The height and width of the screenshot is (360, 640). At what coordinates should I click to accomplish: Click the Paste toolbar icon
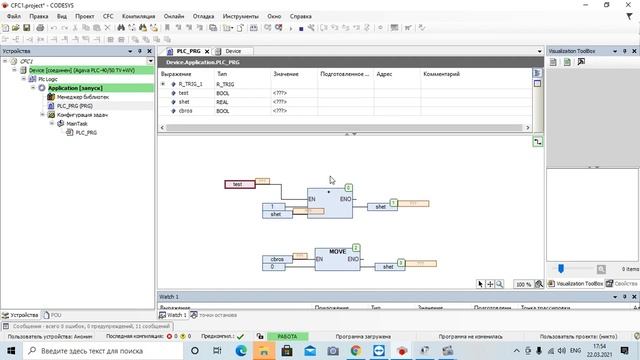point(97,28)
